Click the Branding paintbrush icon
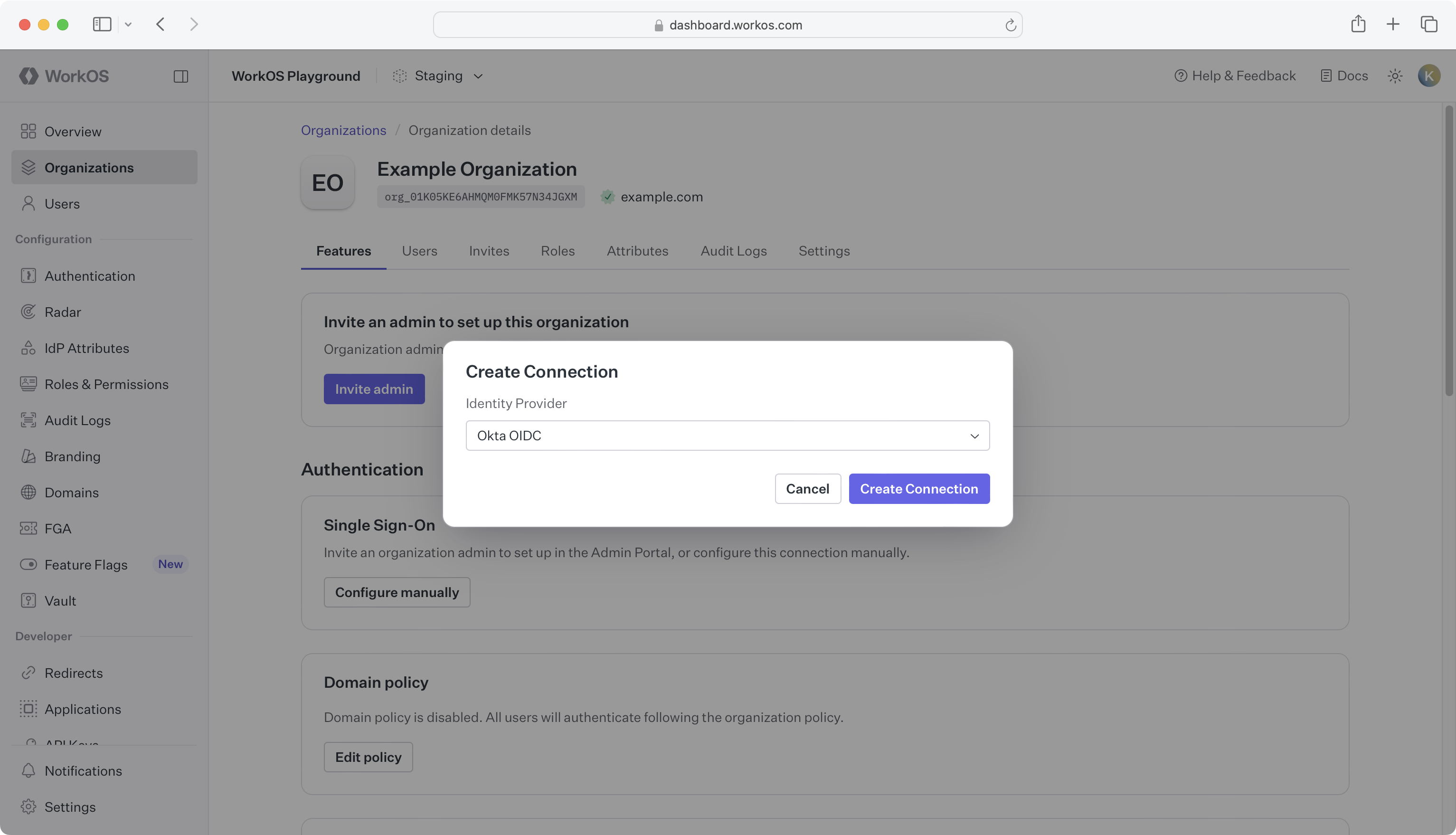 29,456
